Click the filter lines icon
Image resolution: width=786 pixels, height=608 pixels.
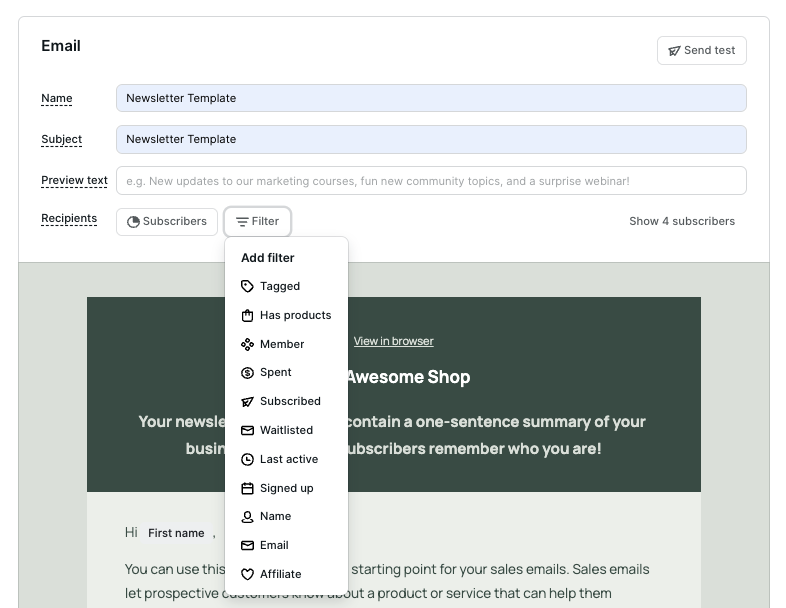tap(242, 222)
